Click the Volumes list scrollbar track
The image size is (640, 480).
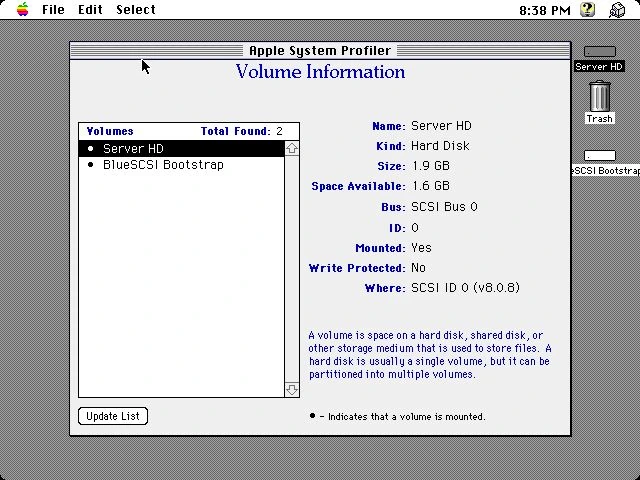(x=292, y=270)
